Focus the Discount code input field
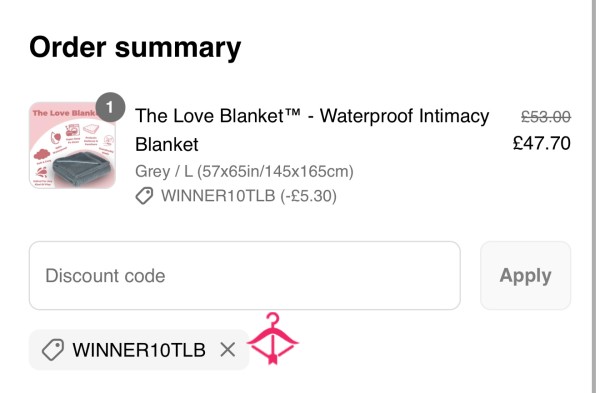The width and height of the screenshot is (600, 393). point(245,276)
